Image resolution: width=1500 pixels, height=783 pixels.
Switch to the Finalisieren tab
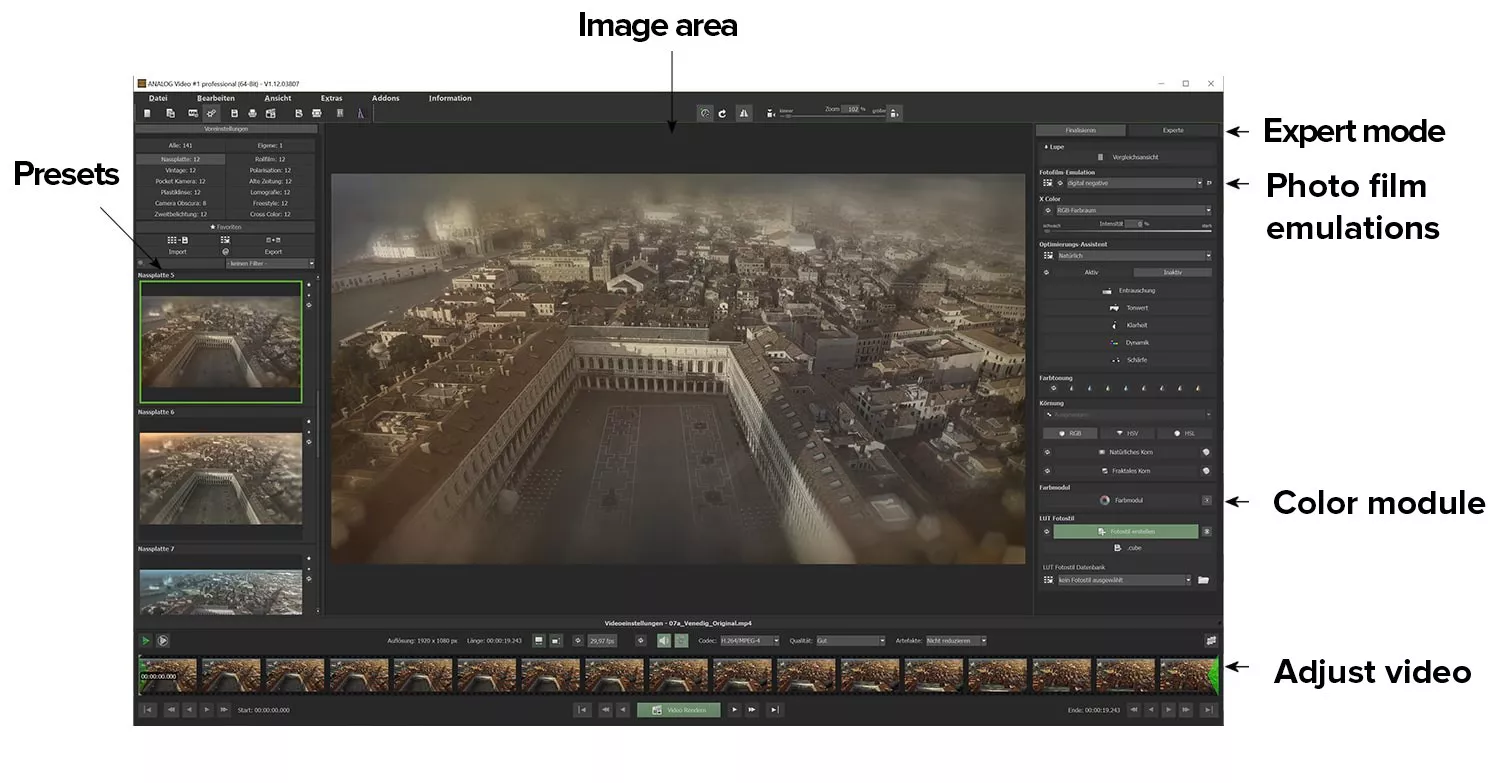[x=1081, y=130]
